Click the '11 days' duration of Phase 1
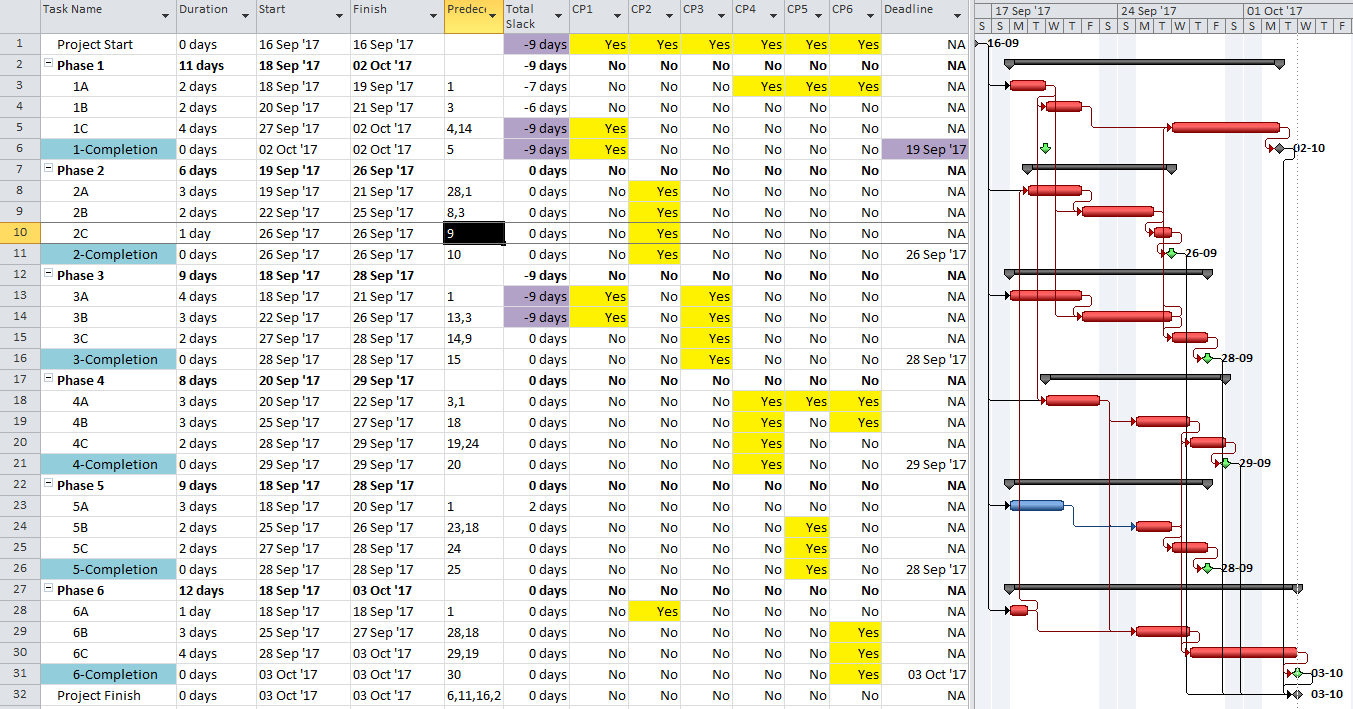This screenshot has height=709, width=1353. pyautogui.click(x=215, y=65)
